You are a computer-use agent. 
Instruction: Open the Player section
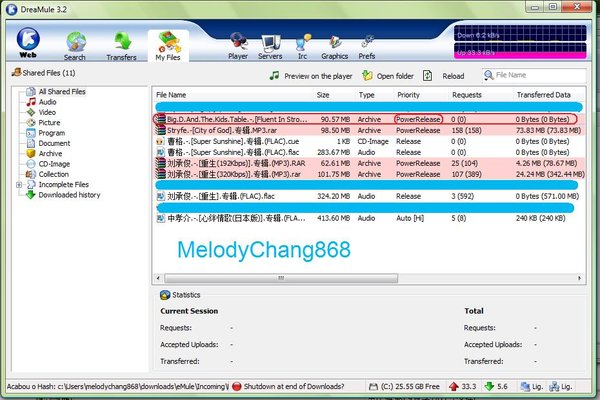pos(238,46)
